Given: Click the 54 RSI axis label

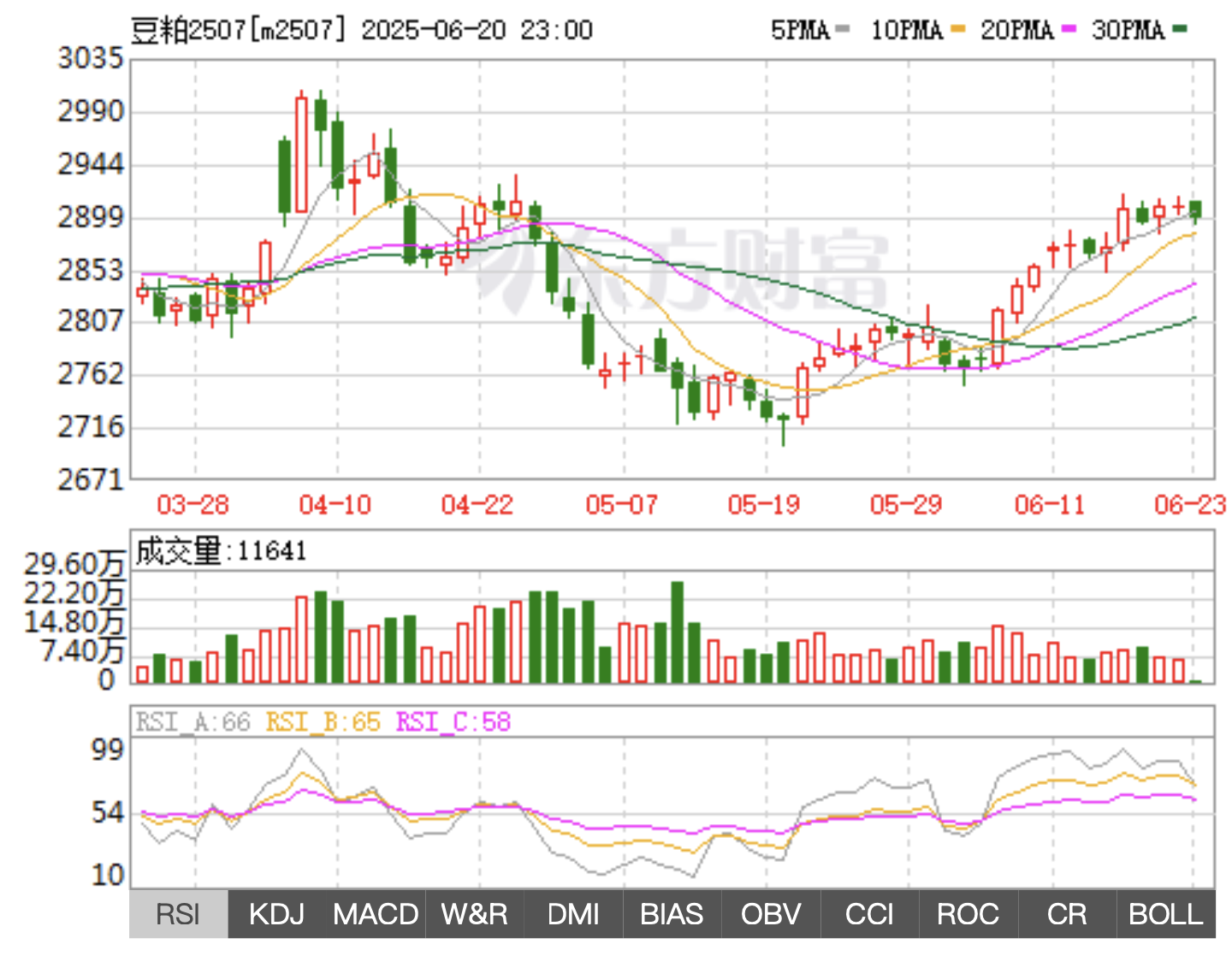Looking at the screenshot, I should click(109, 813).
